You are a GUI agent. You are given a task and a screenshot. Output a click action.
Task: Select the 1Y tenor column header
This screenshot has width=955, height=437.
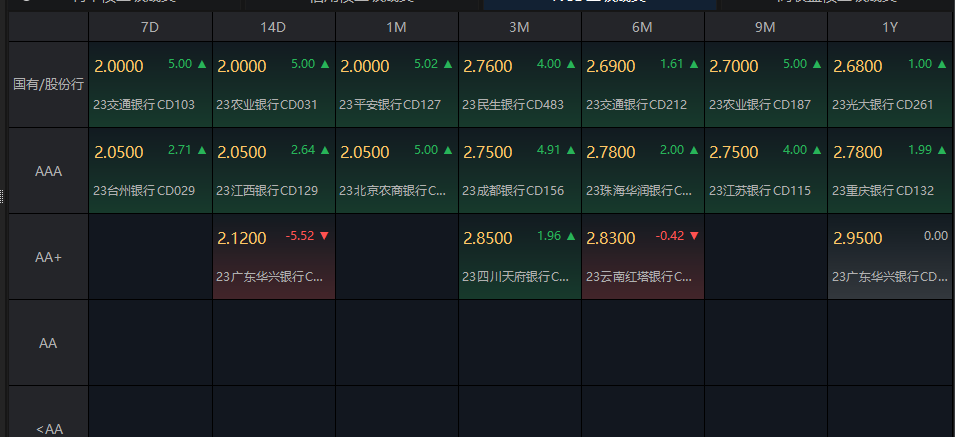coord(891,27)
